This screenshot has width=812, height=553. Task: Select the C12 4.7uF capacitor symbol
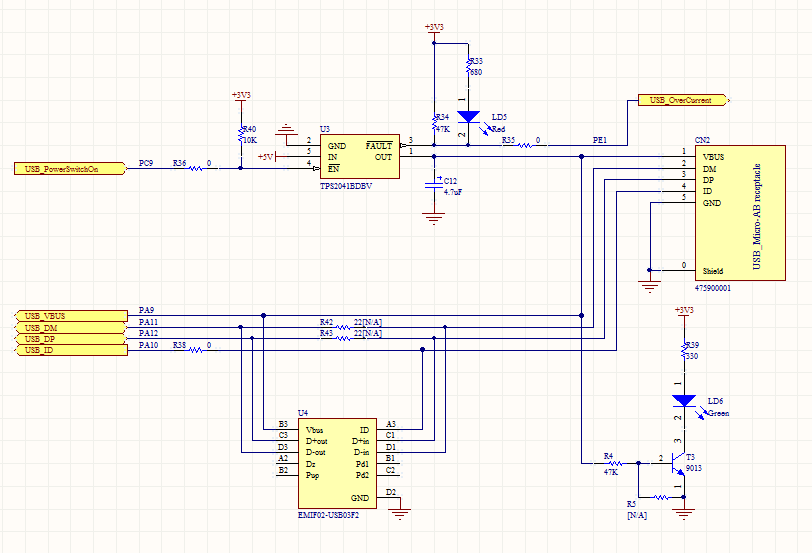coord(433,184)
